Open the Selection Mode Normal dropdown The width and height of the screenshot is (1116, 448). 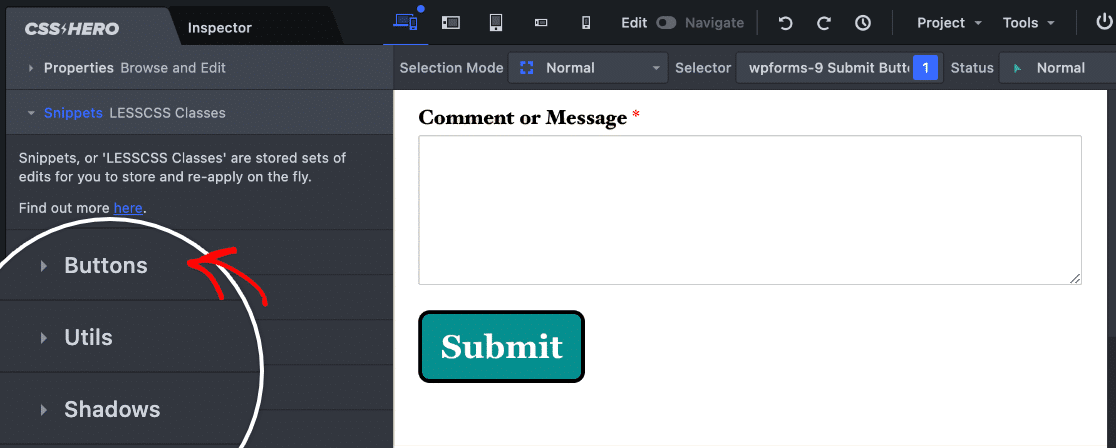pyautogui.click(x=588, y=68)
